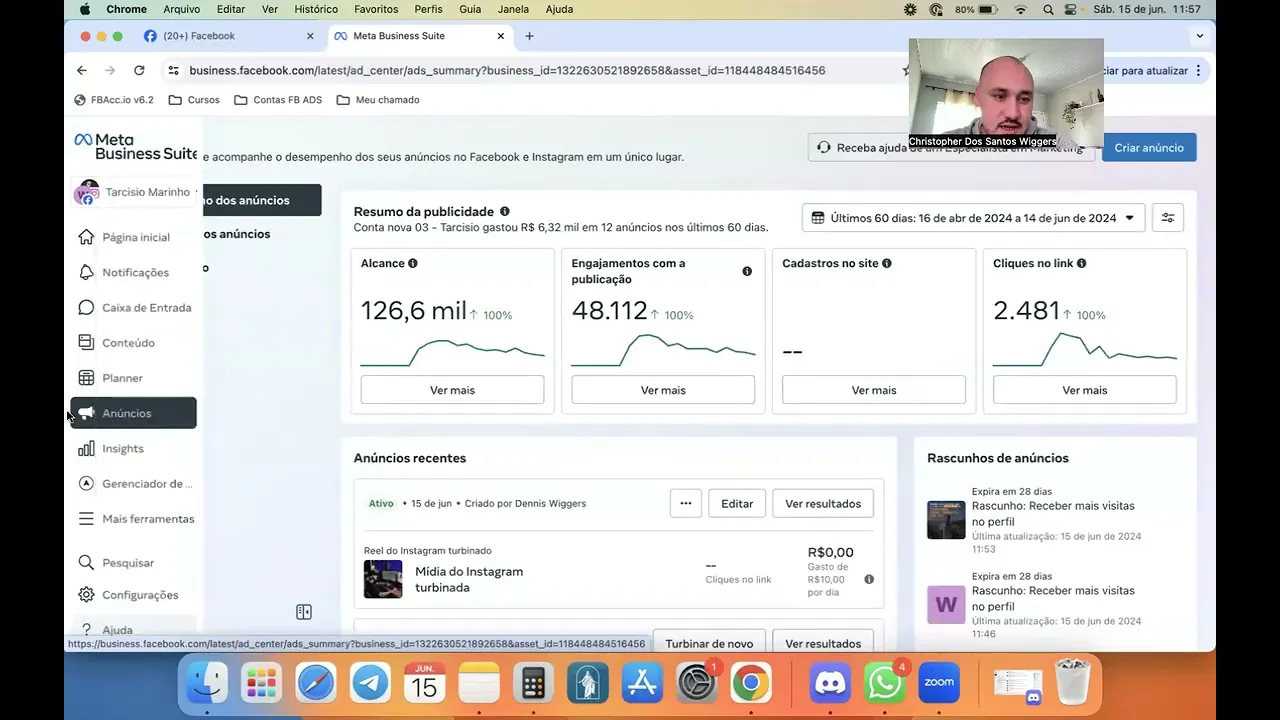Open Mídia do Instagram turbinada thumbnail
This screenshot has width=1280, height=720.
coord(383,579)
